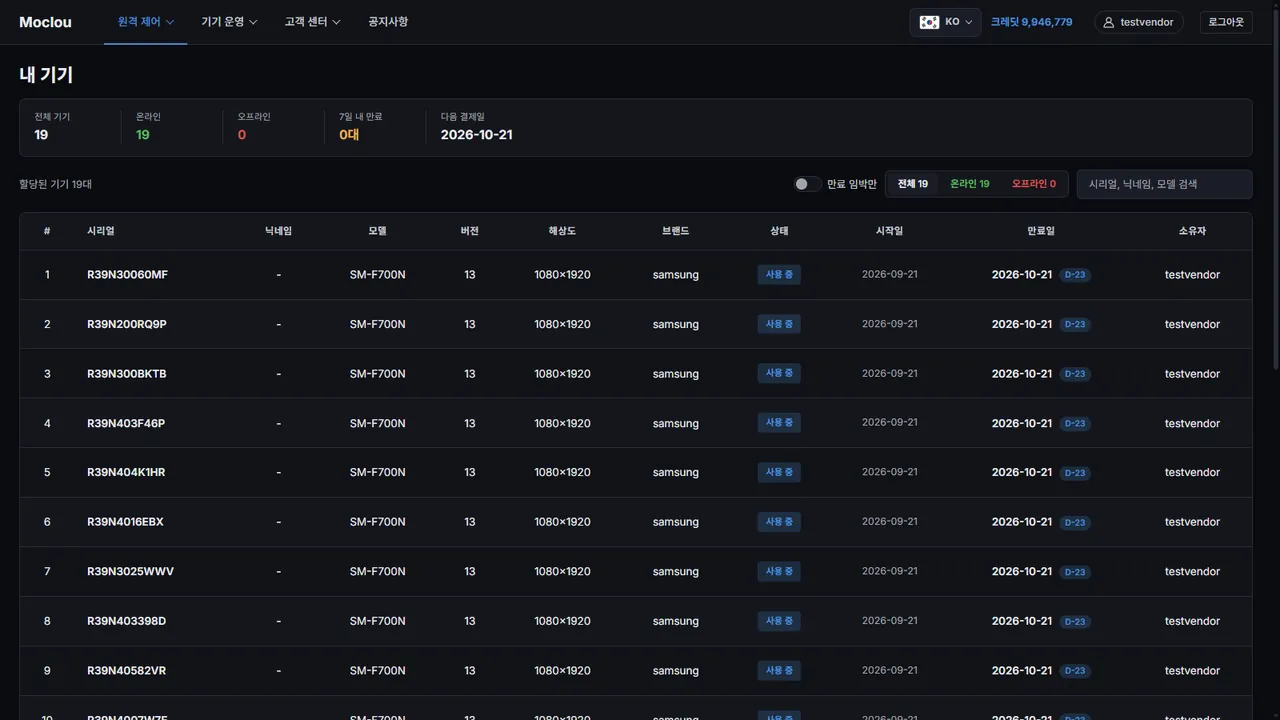Open the KO language selector

946,22
